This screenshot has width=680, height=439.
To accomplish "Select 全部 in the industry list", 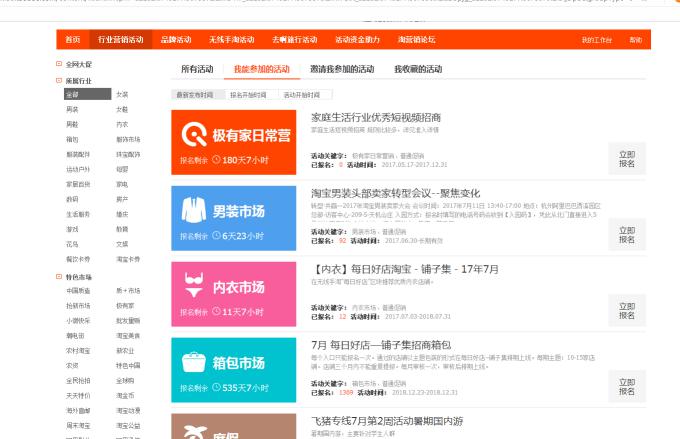I will click(72, 95).
